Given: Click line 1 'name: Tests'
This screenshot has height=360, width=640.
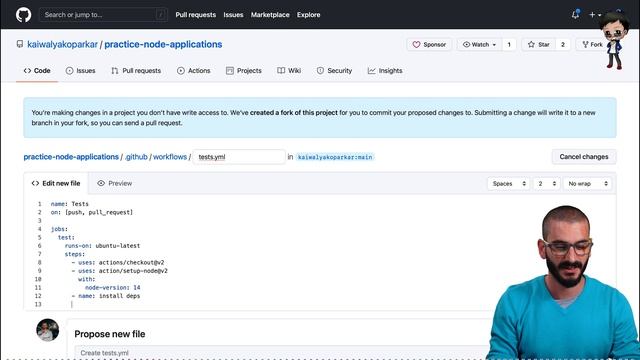Looking at the screenshot, I should point(70,204).
